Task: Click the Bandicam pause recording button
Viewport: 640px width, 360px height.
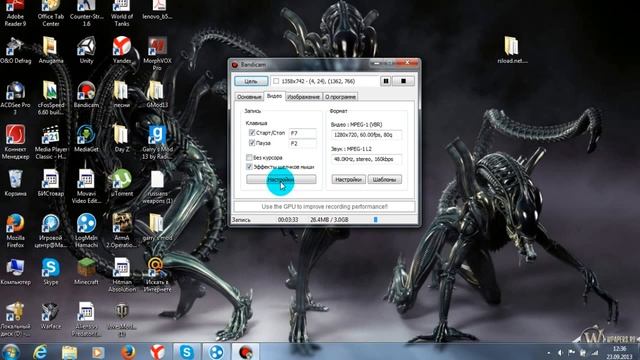Action: pos(385,81)
